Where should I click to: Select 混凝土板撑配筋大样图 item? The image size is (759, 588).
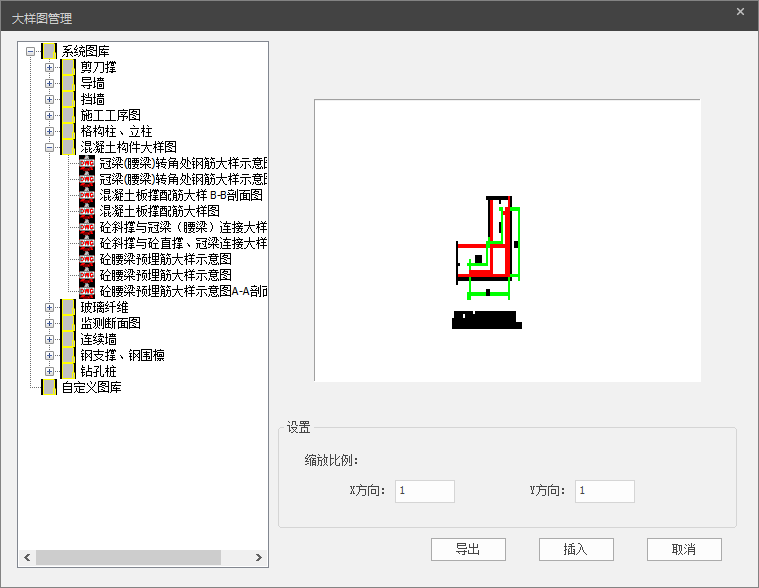pyautogui.click(x=160, y=211)
